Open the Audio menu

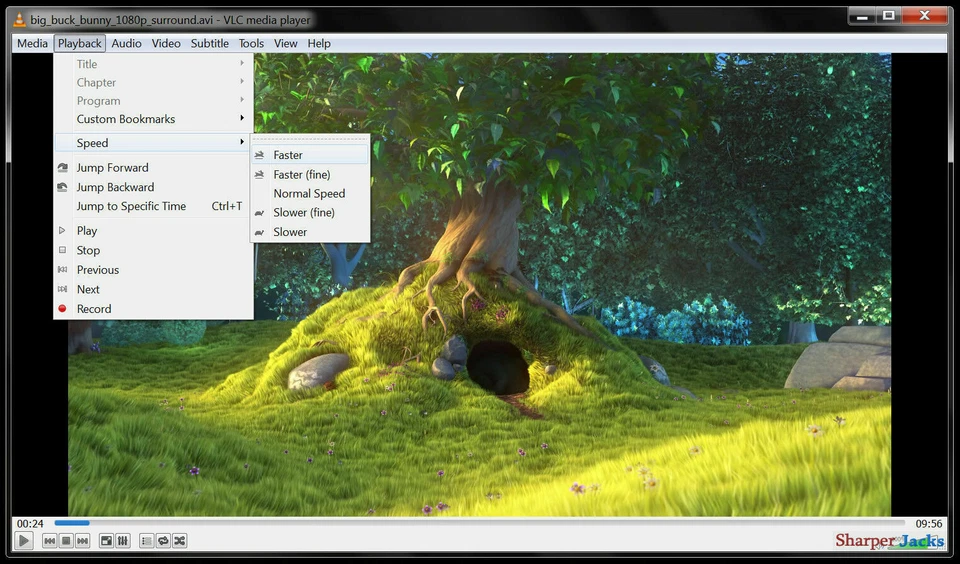click(127, 43)
